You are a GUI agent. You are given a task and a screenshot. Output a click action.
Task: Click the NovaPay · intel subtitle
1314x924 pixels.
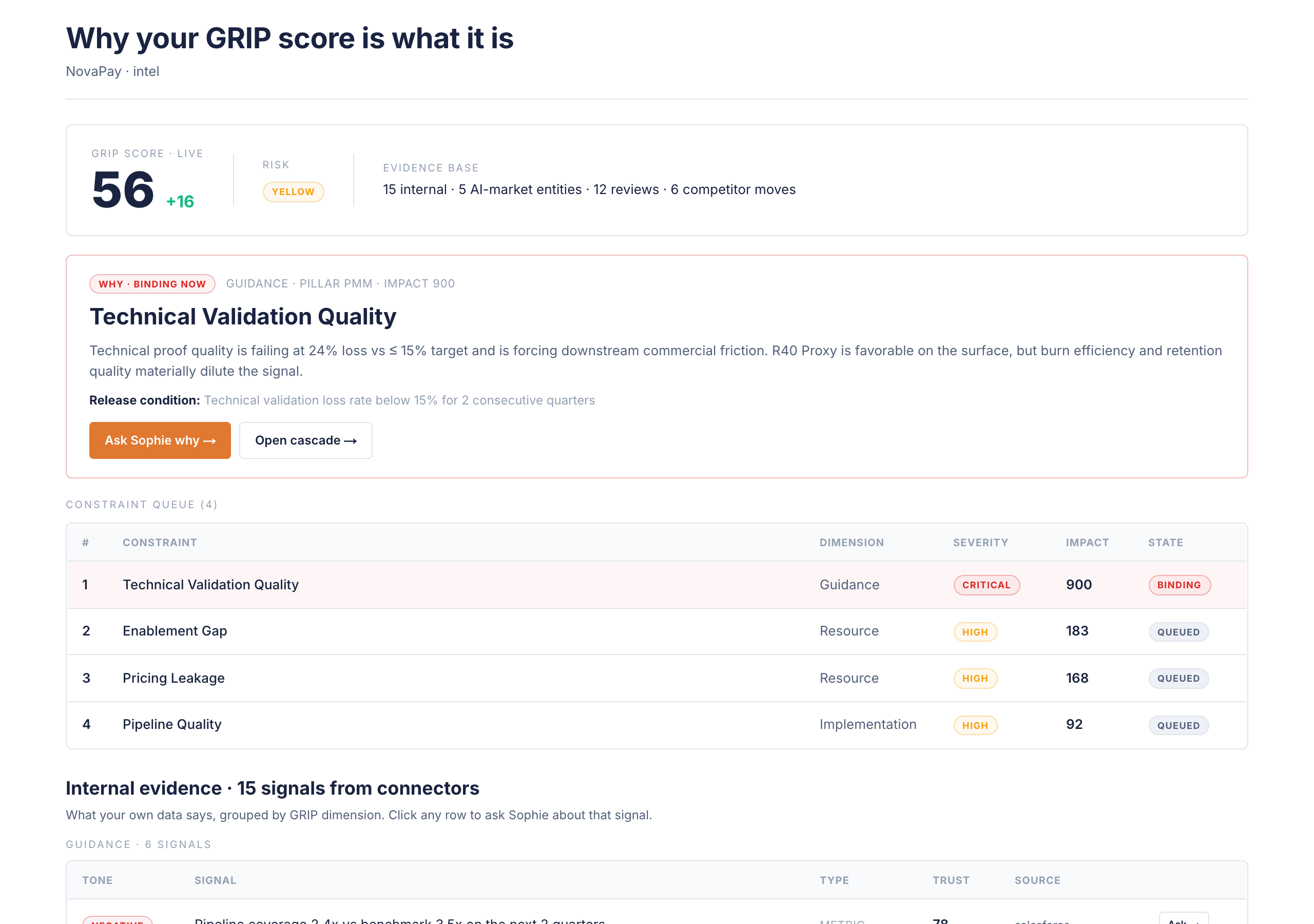click(x=112, y=71)
